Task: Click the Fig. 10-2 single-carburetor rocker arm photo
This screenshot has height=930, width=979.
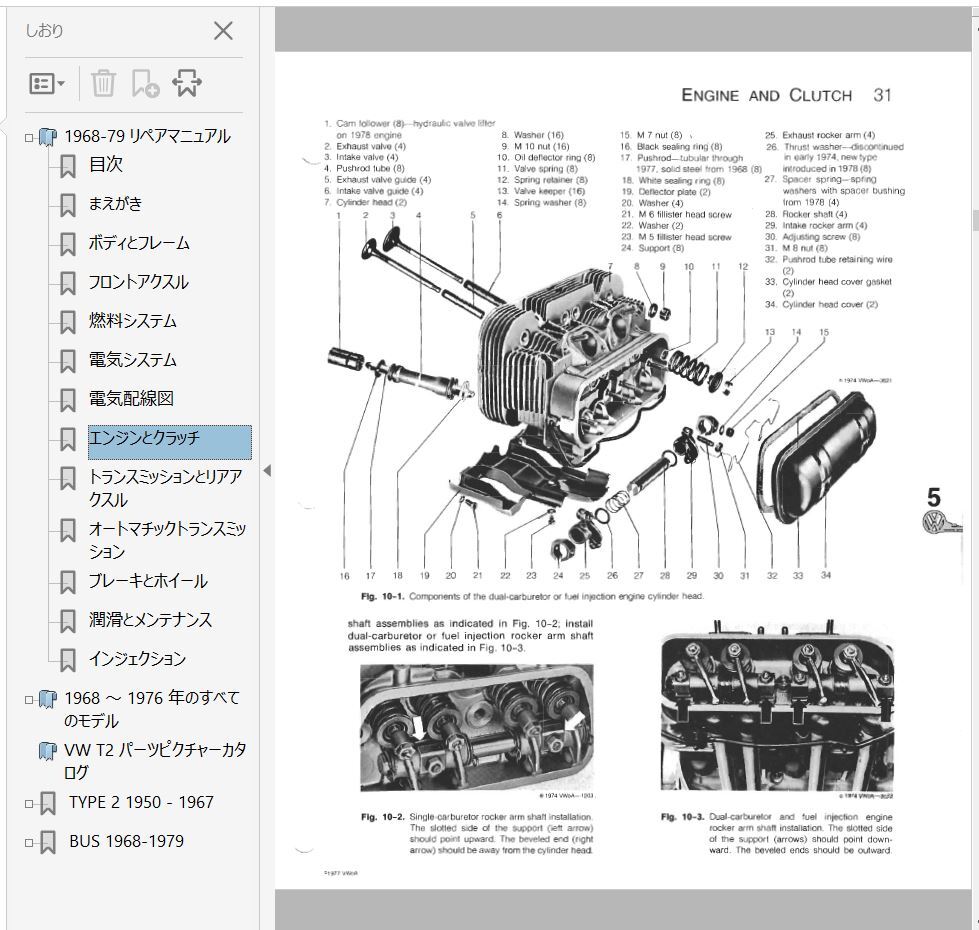Action: (x=477, y=728)
